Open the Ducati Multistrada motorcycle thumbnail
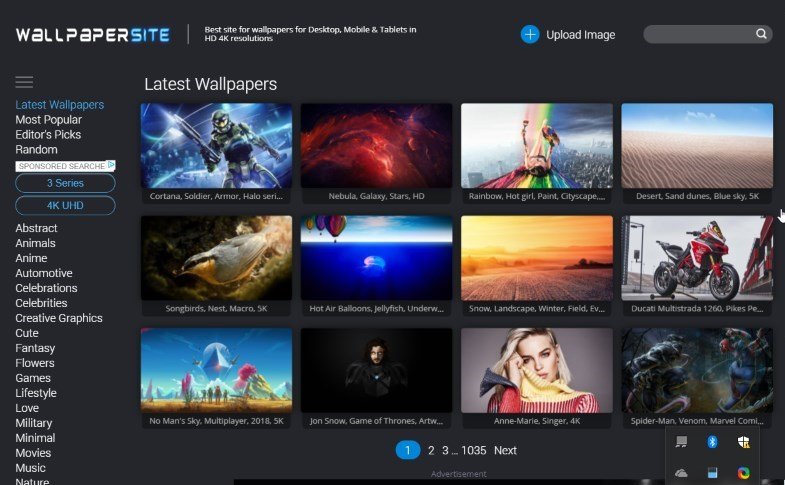 point(697,258)
